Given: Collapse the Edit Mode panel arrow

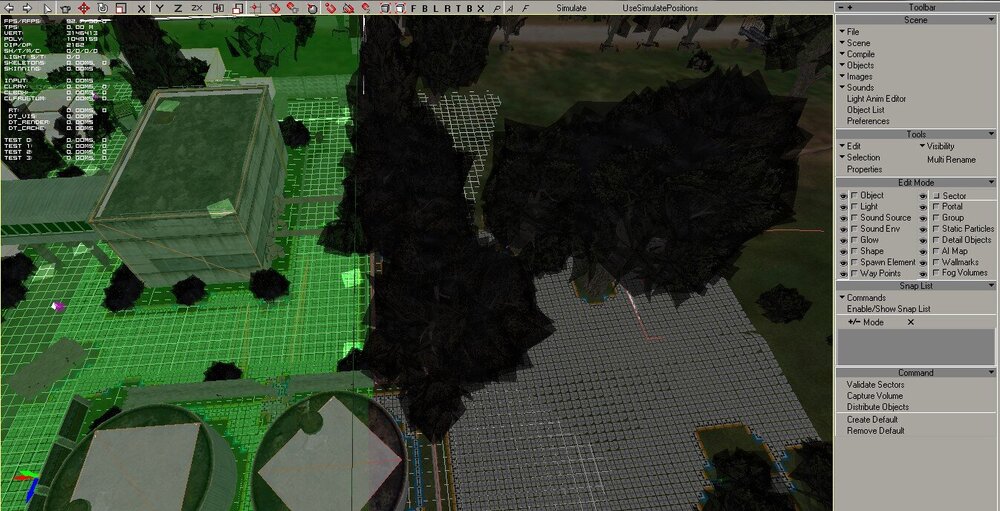Looking at the screenshot, I should click(x=990, y=183).
